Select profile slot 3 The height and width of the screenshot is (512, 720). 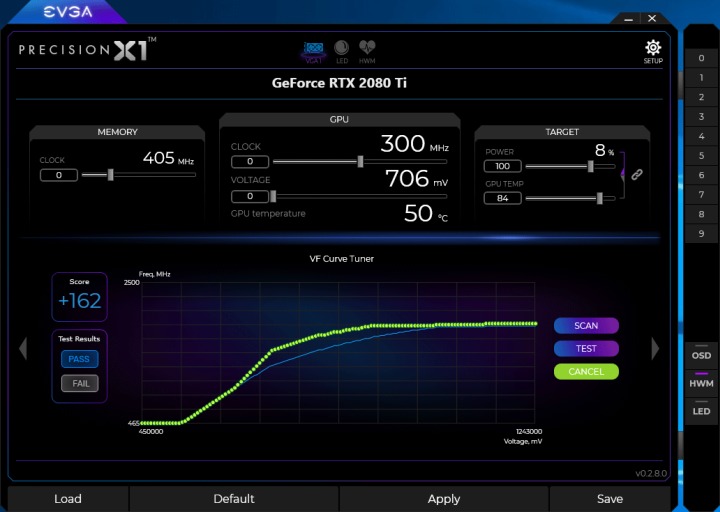701,117
